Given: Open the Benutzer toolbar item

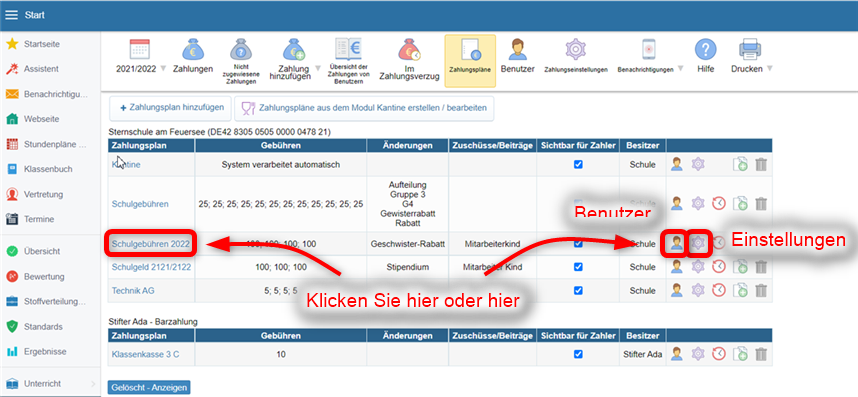Looking at the screenshot, I should 517,56.
